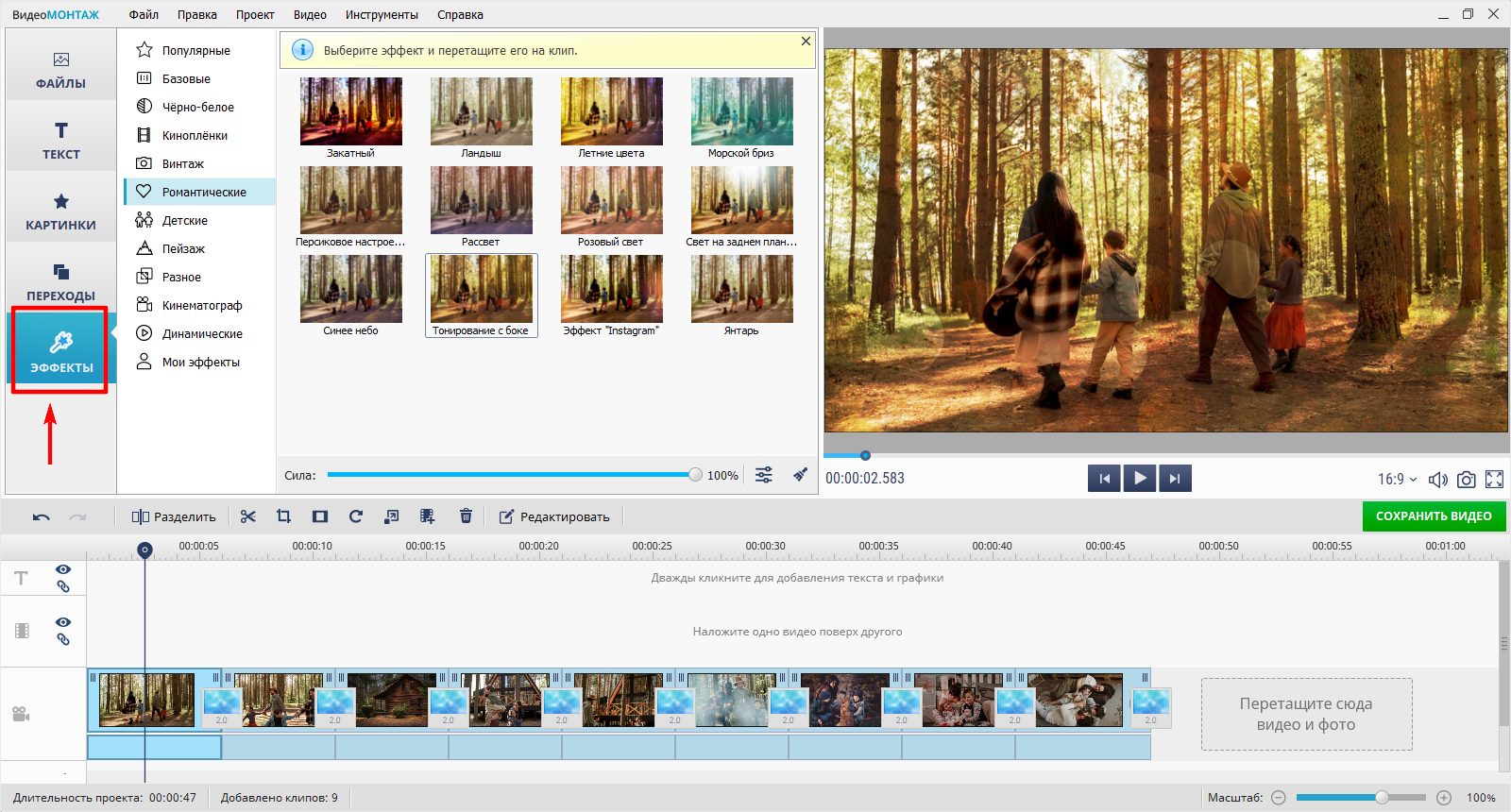Click the Сила effect strength slider
1511x812 pixels.
[x=510, y=475]
